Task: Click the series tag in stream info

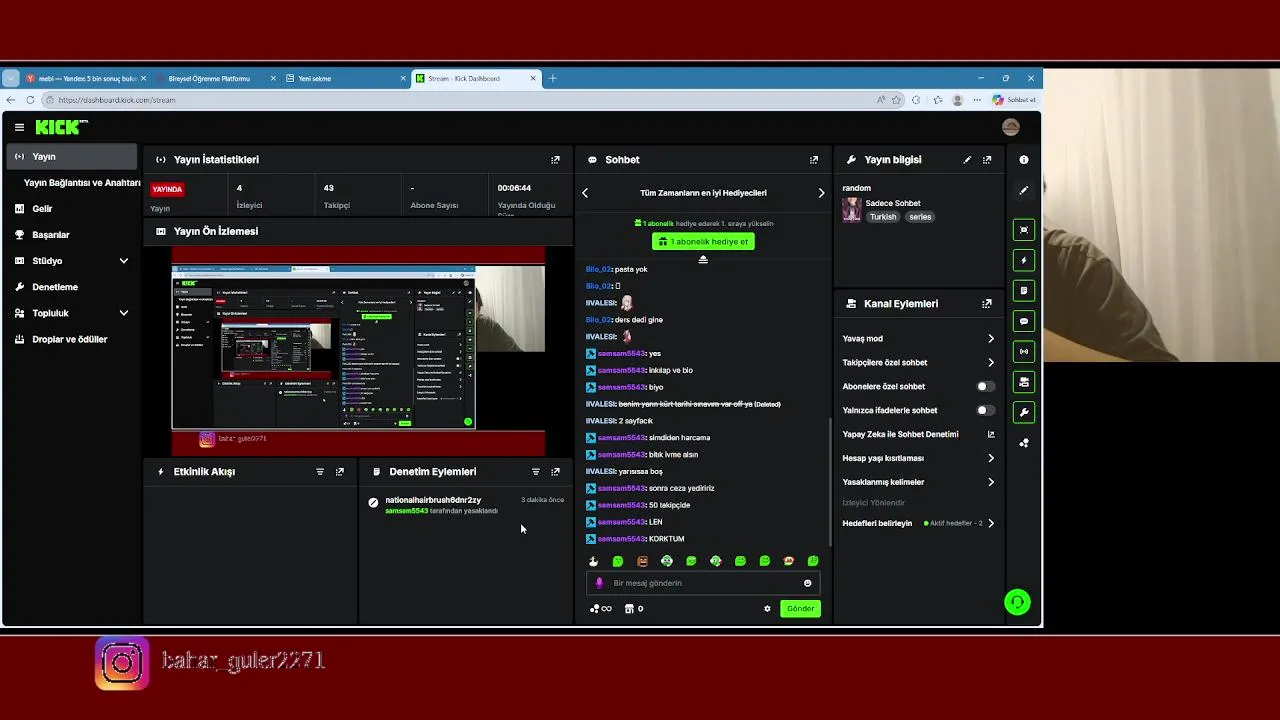Action: coord(920,217)
